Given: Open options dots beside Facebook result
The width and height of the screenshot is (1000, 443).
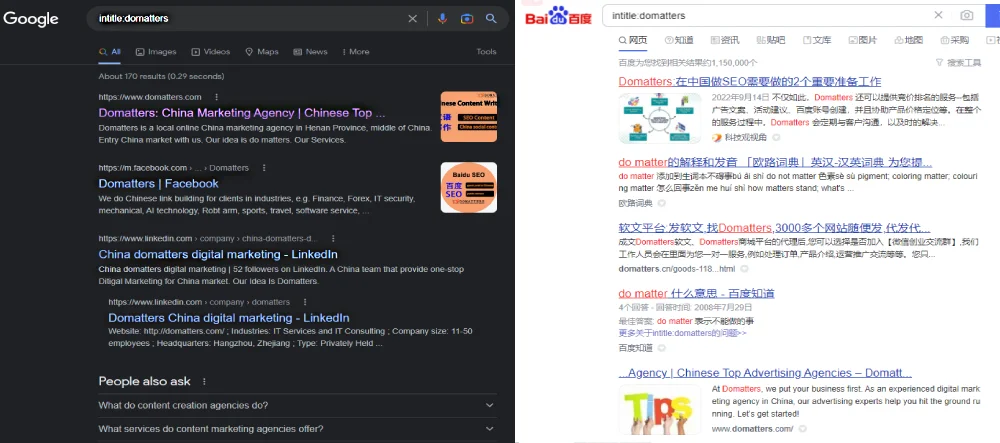Looking at the screenshot, I should (x=264, y=168).
